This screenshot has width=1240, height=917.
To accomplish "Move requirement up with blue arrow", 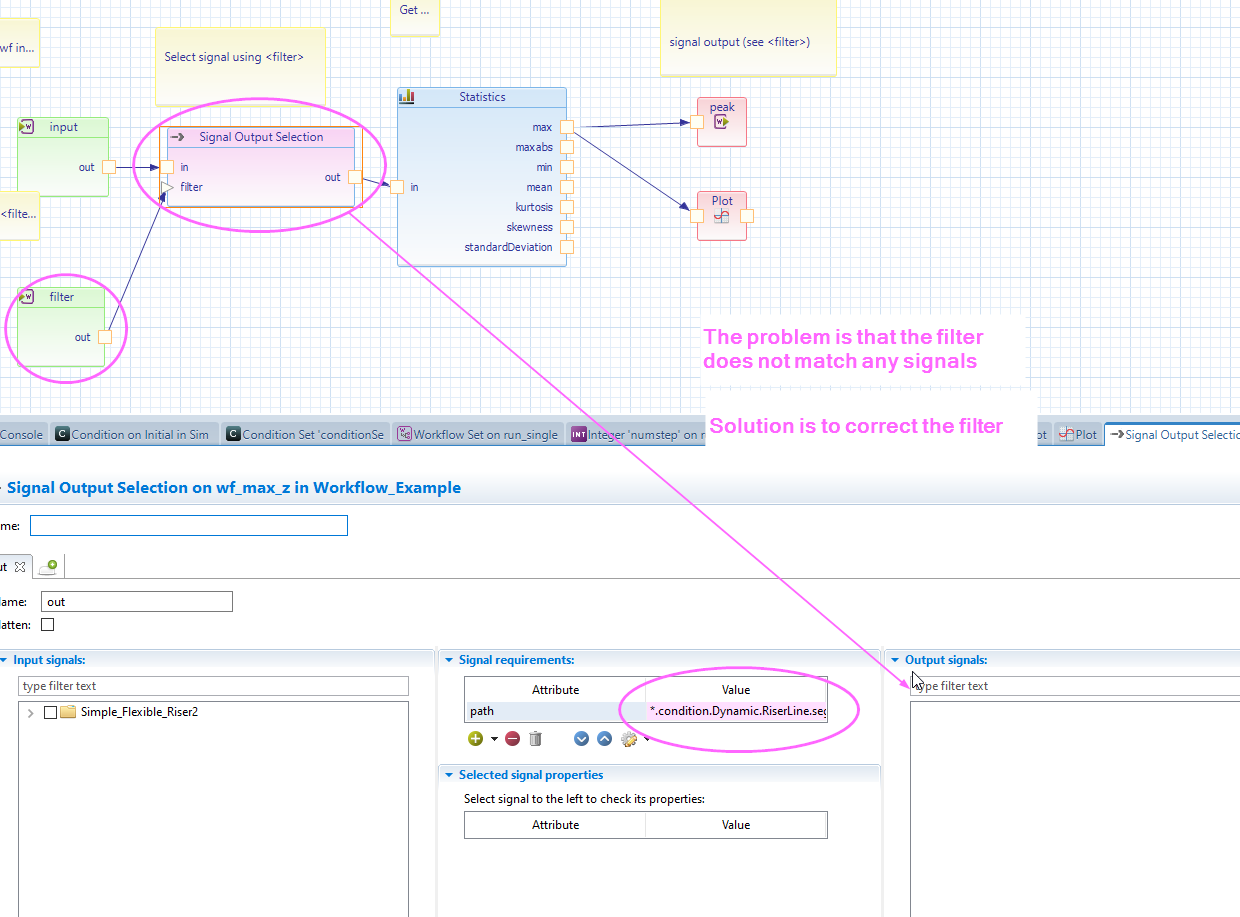I will (x=604, y=739).
